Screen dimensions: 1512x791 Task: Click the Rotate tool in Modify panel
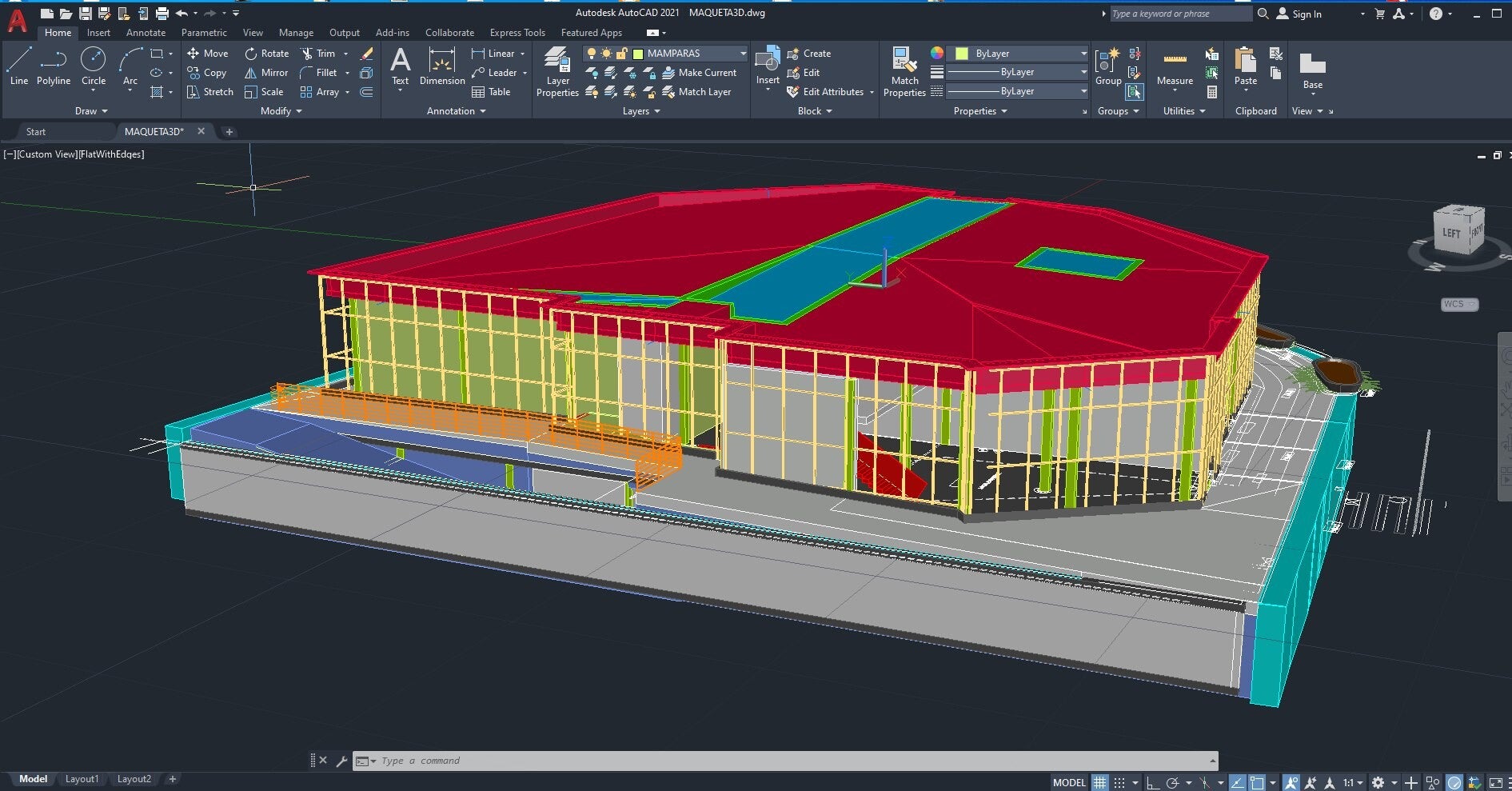pos(267,54)
